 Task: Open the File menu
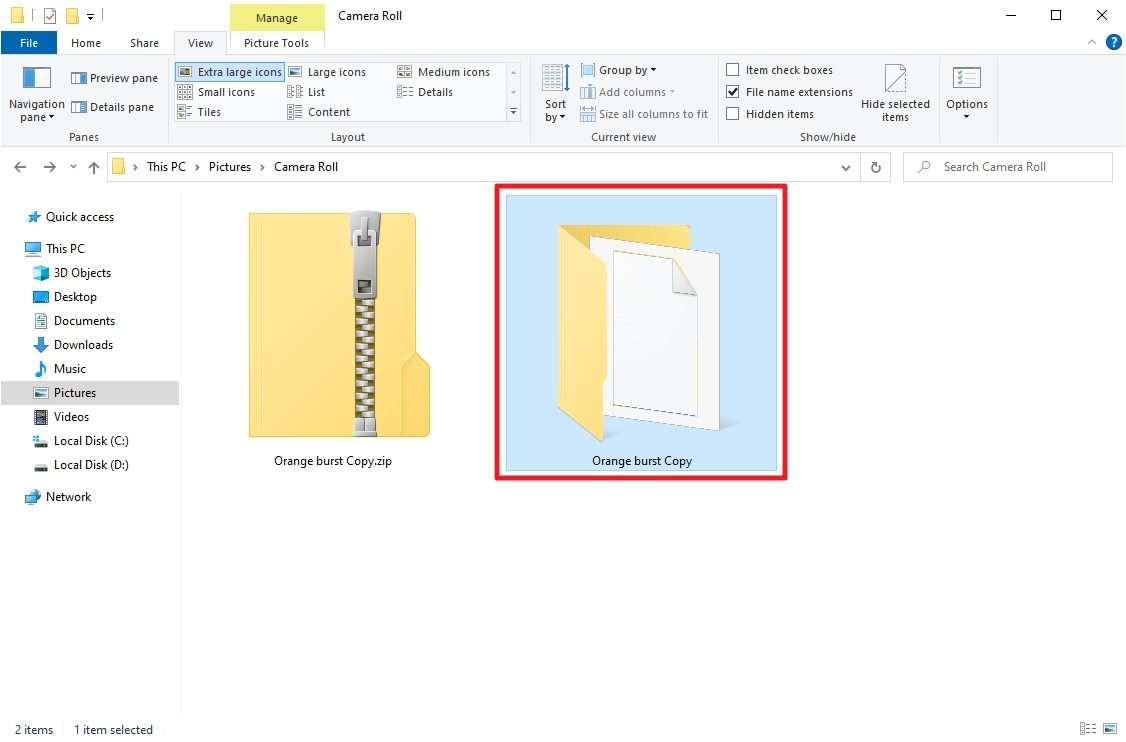pyautogui.click(x=29, y=43)
